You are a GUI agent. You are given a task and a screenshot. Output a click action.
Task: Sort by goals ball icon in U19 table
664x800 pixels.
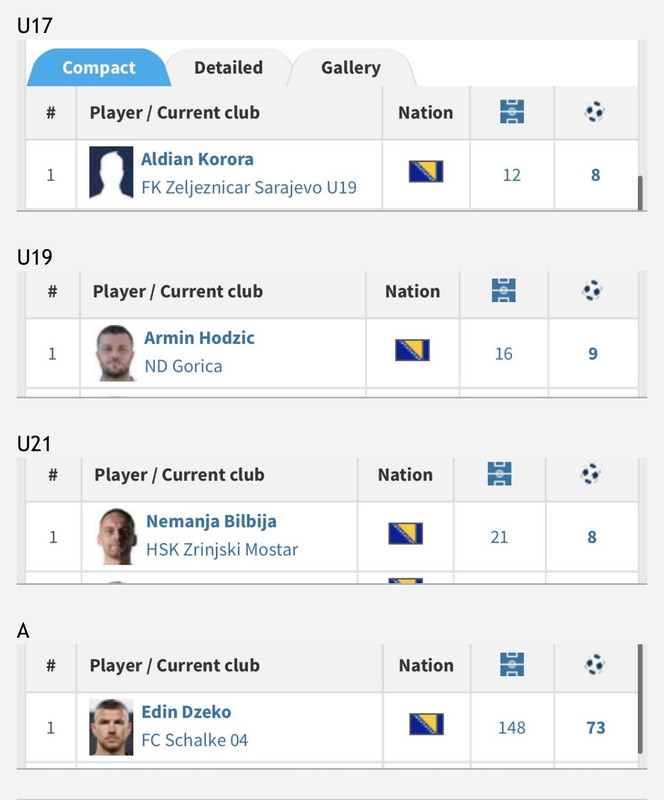592,290
